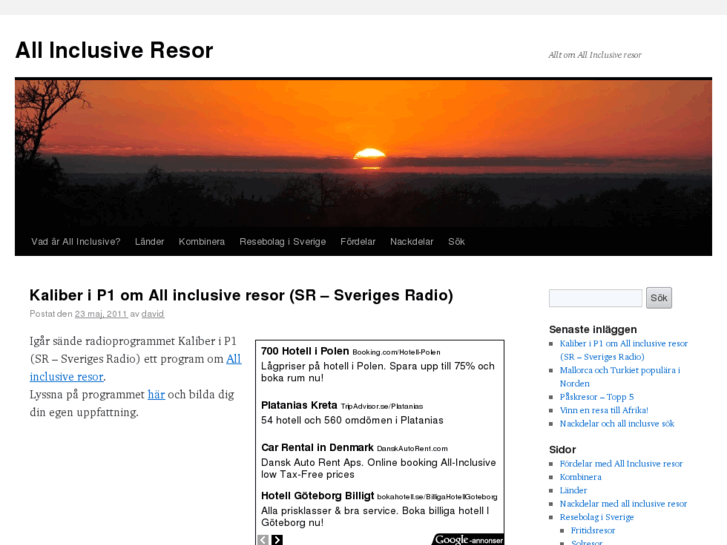Open 'Resebolag i Sverige' page under Sidor
727x545 pixels.
coord(597,517)
